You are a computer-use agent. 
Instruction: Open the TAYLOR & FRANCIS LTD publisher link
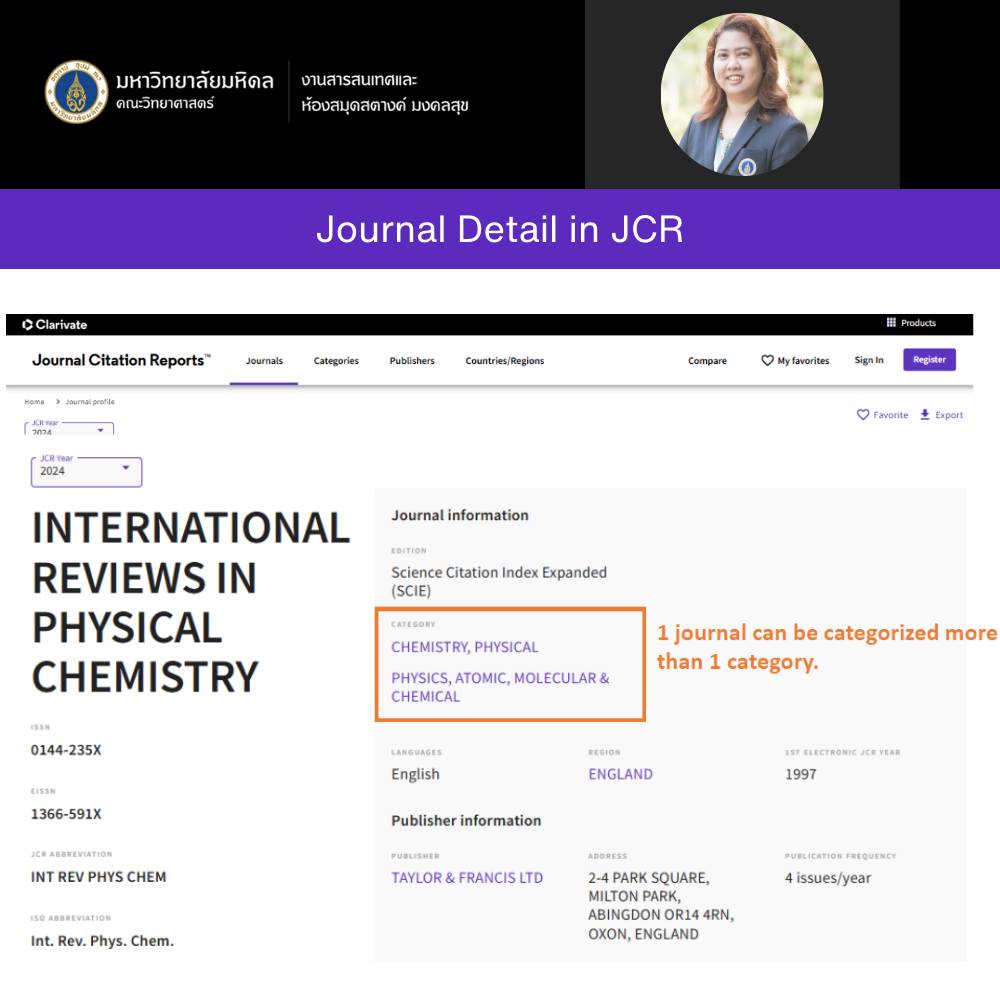pos(467,878)
